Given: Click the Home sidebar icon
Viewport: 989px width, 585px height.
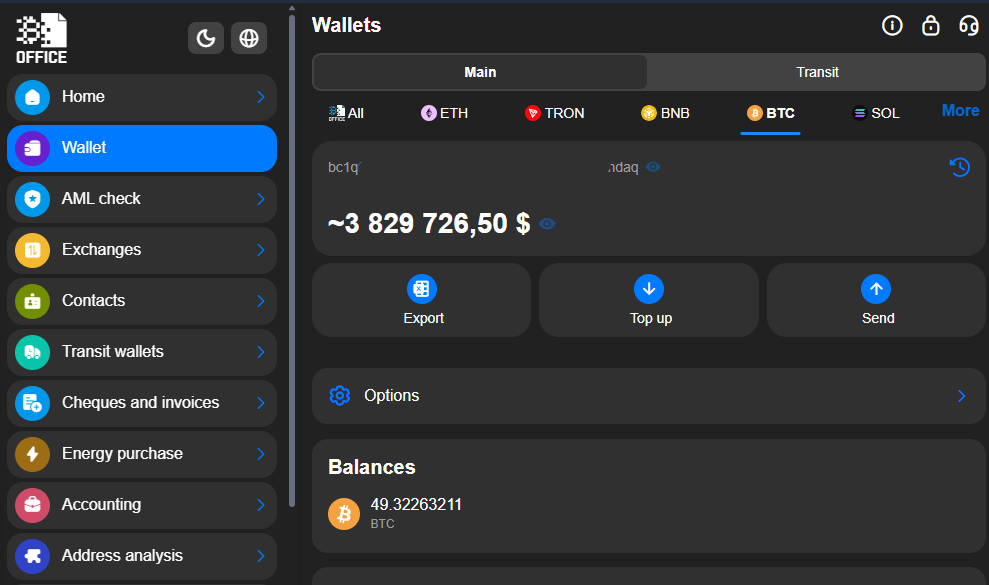Looking at the screenshot, I should 32,97.
